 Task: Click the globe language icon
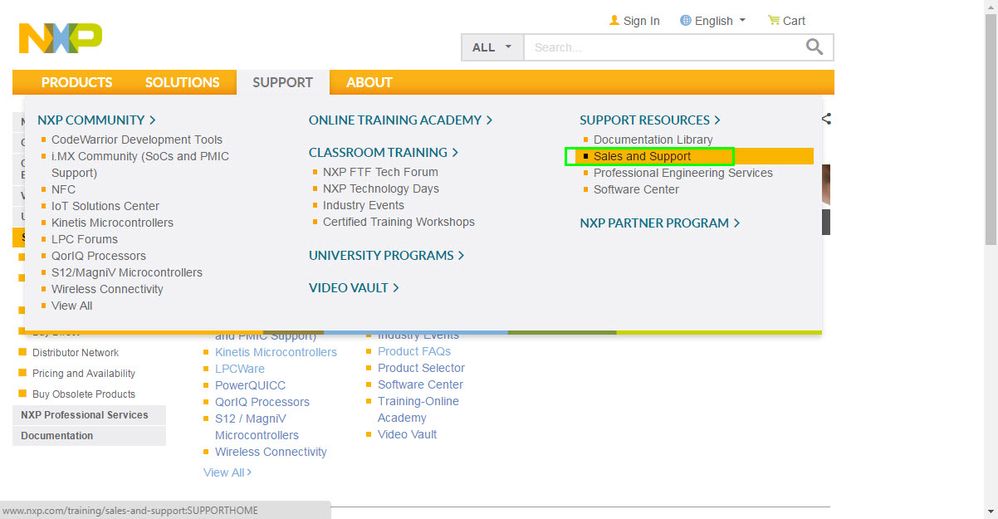pos(685,20)
